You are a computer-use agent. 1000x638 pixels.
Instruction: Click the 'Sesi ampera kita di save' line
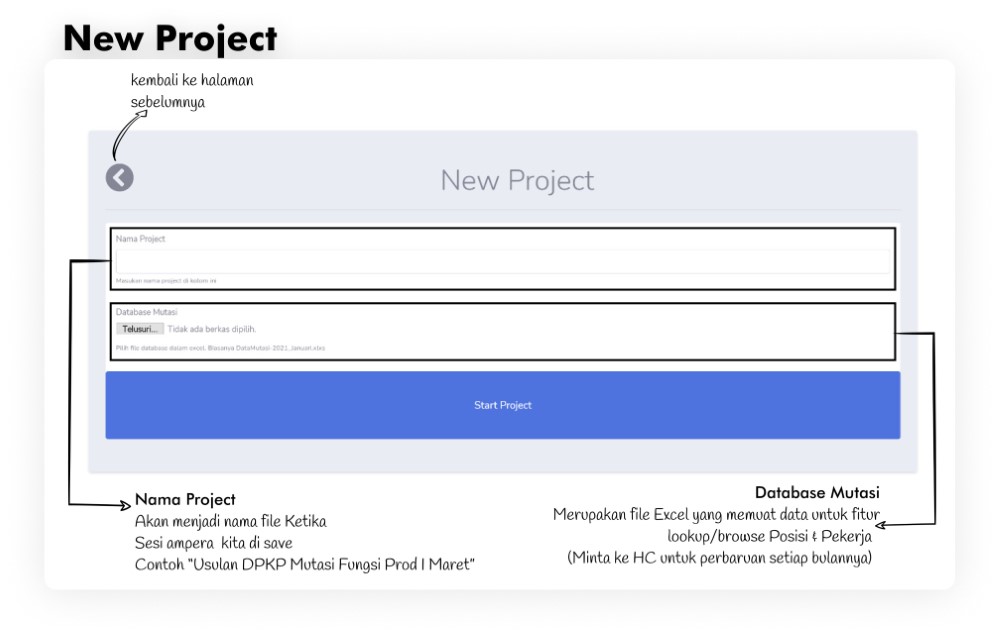[212, 543]
